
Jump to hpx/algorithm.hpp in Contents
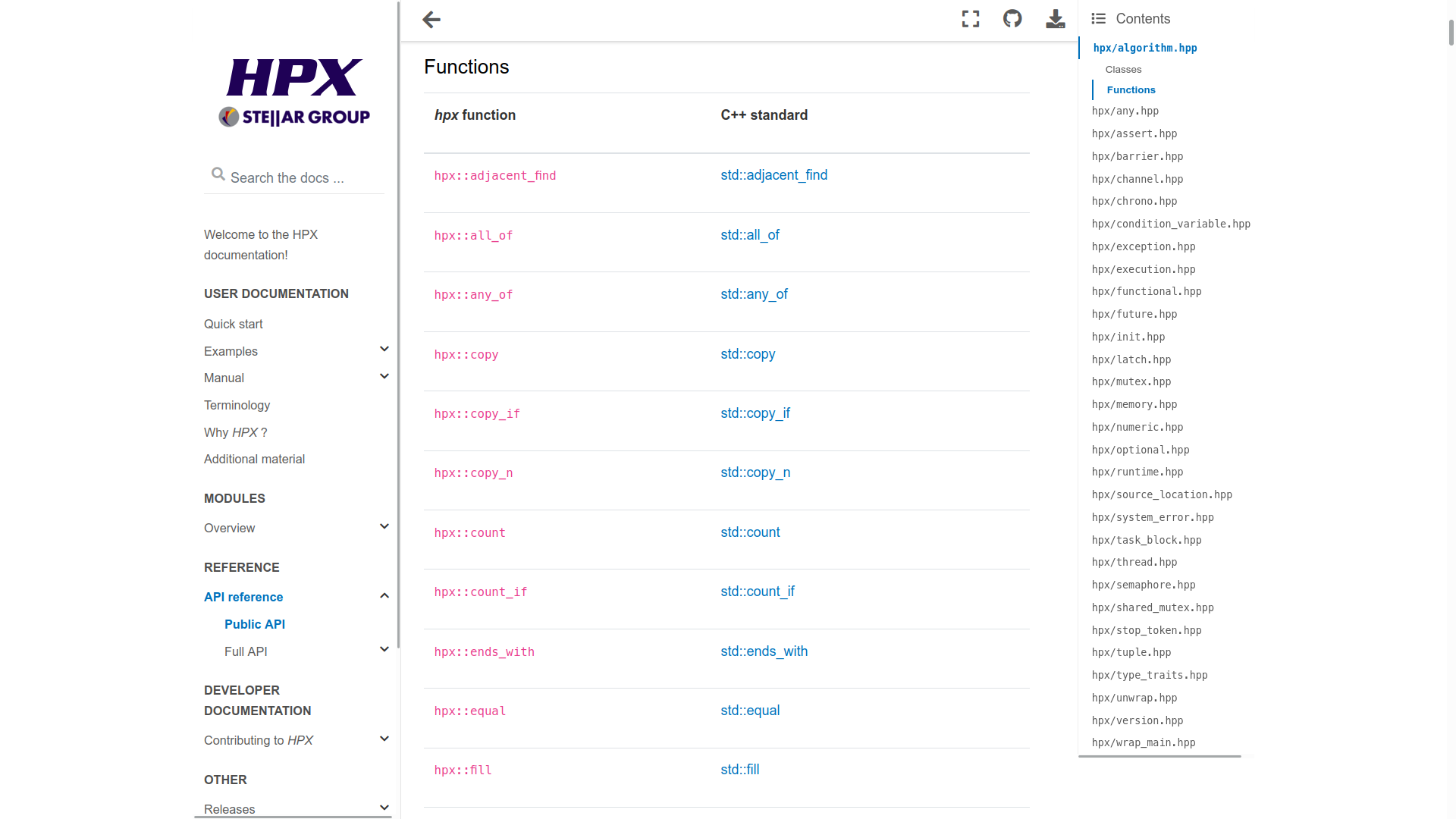[x=1145, y=48]
